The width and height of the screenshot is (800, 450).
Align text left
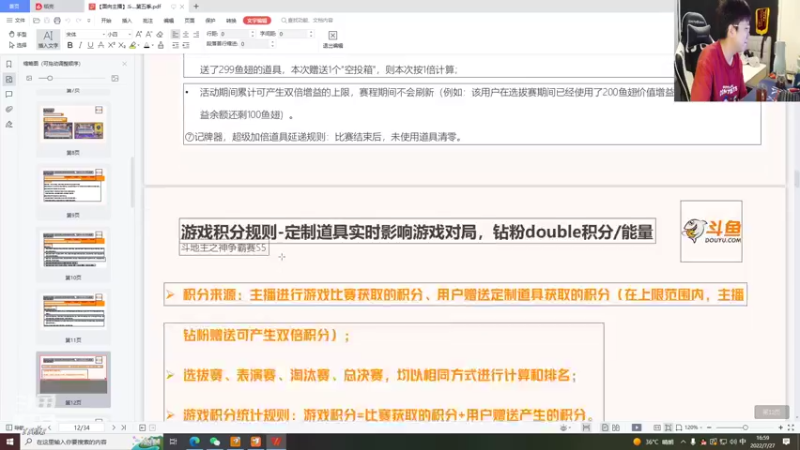175,34
